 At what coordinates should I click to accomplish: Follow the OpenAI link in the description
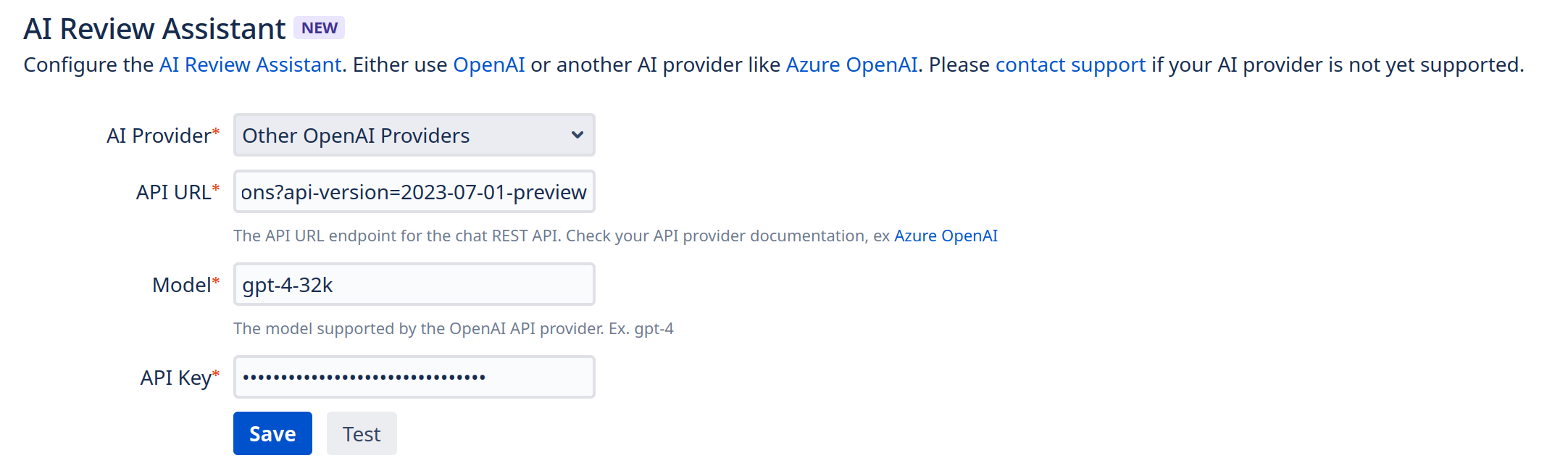pos(488,65)
